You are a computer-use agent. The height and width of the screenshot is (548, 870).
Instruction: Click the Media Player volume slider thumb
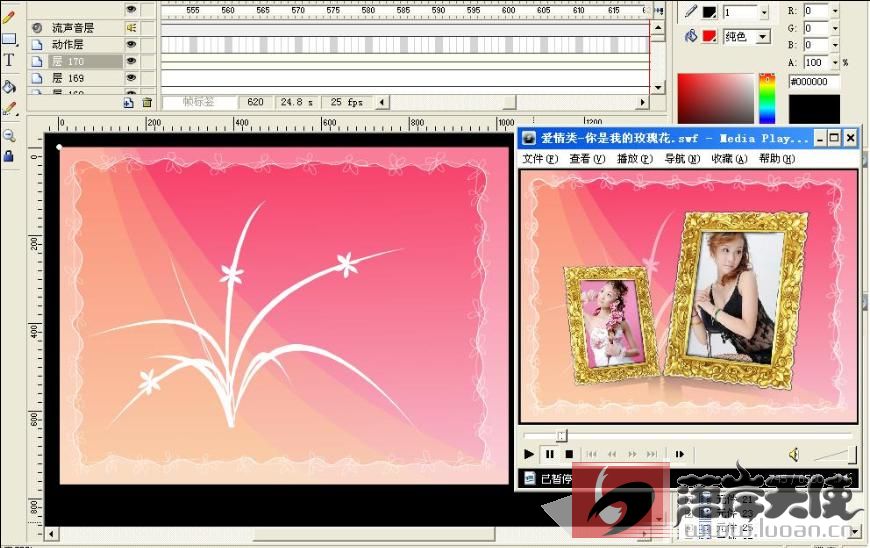[x=852, y=455]
